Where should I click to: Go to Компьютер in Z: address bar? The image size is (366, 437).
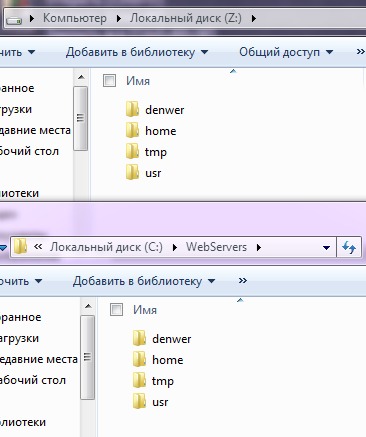coord(75,18)
